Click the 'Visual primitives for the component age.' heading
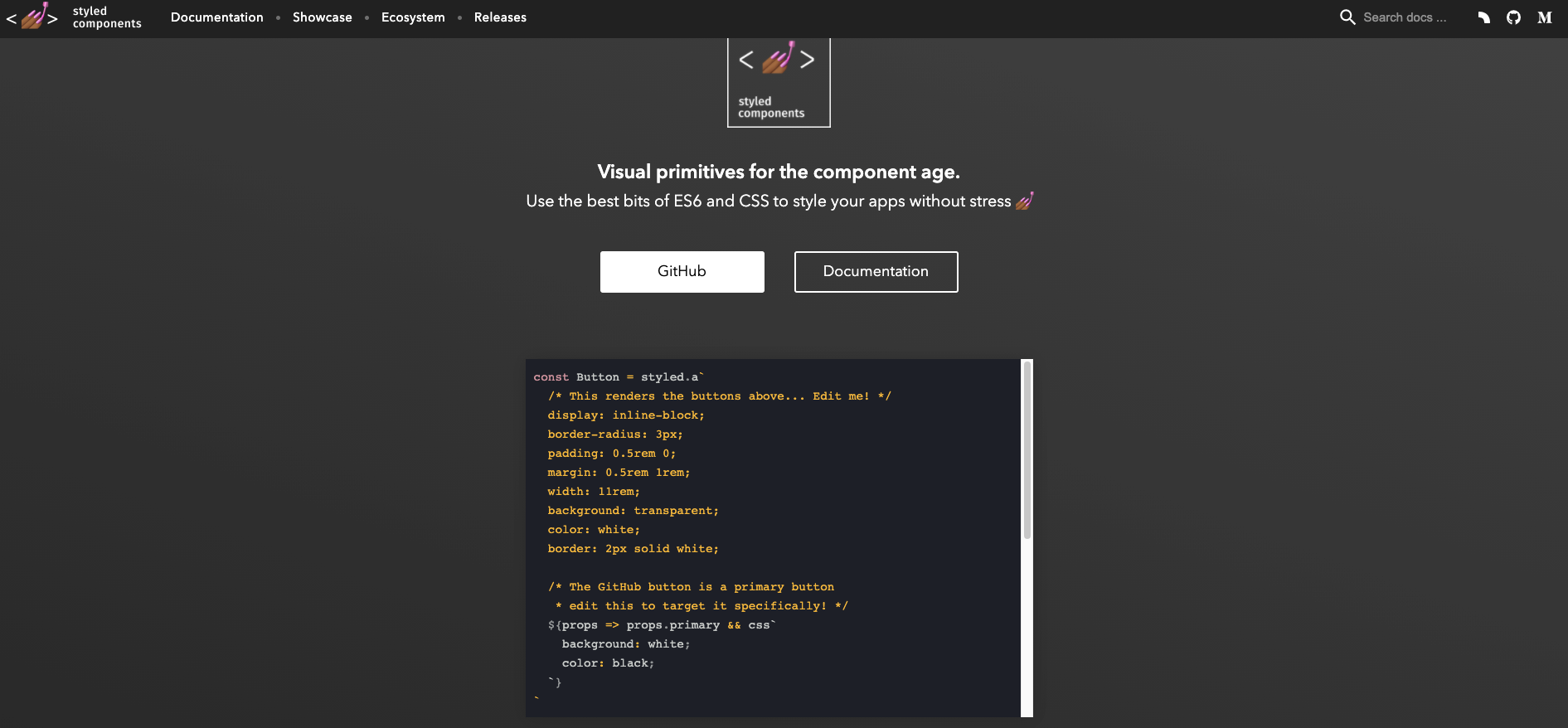This screenshot has width=1568, height=728. pyautogui.click(x=779, y=172)
